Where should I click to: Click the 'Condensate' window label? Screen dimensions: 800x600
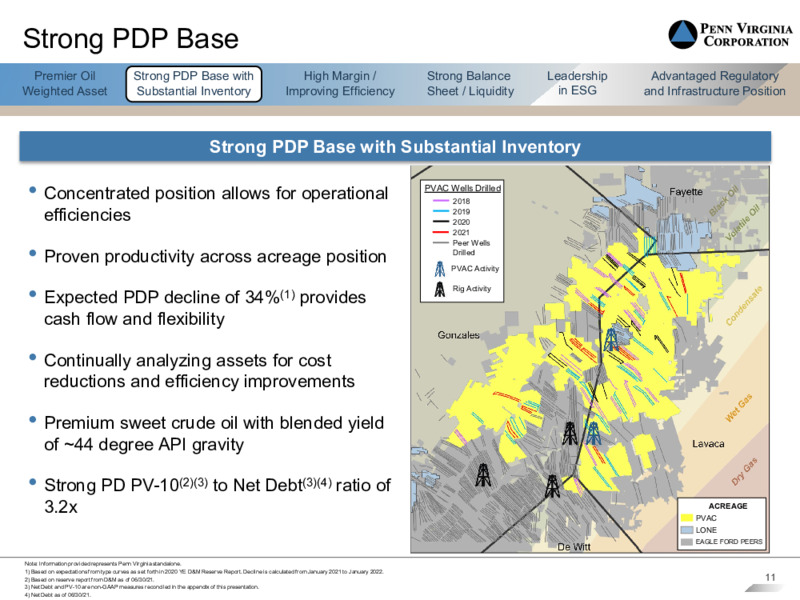pyautogui.click(x=744, y=306)
